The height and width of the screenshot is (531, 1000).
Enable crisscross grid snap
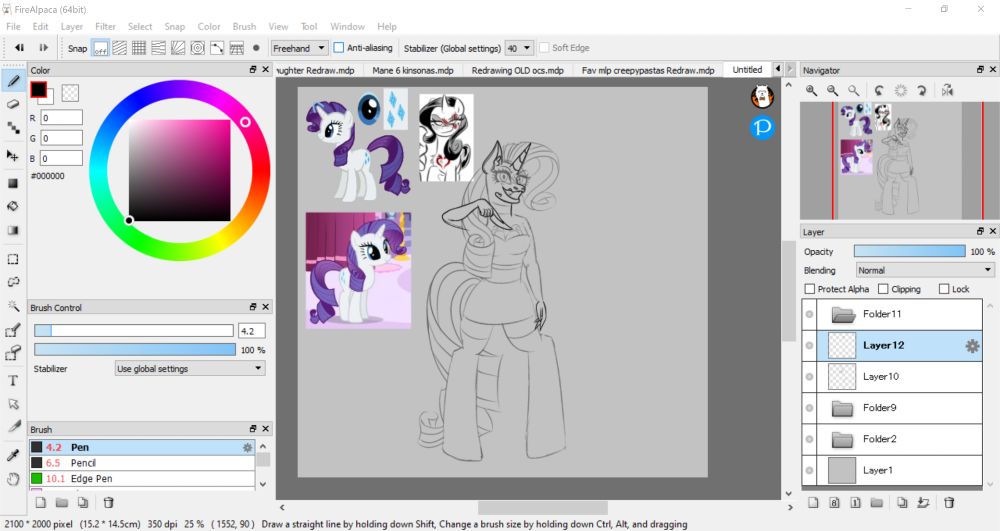click(139, 48)
